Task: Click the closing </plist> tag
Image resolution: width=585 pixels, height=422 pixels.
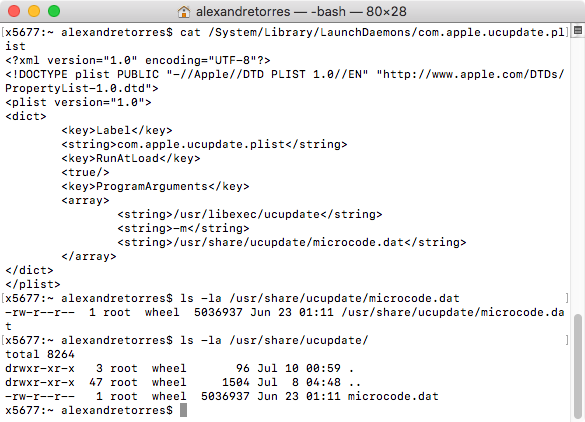Action: pyautogui.click(x=33, y=284)
